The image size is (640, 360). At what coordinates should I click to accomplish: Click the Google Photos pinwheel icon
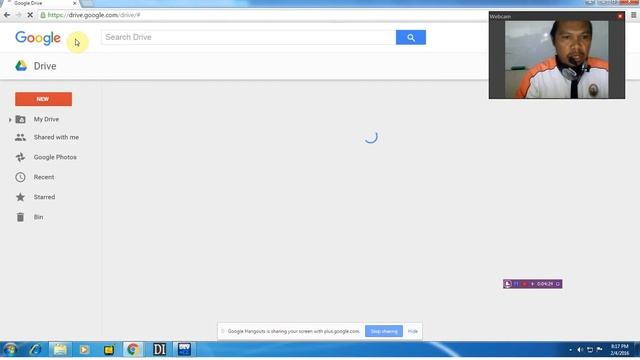tap(20, 157)
